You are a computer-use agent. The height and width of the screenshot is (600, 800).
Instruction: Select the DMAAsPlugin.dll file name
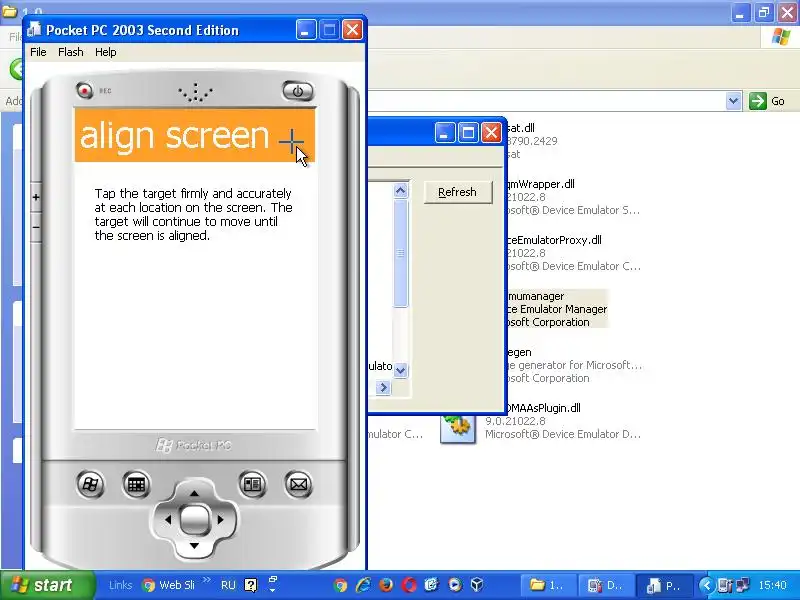(x=542, y=408)
